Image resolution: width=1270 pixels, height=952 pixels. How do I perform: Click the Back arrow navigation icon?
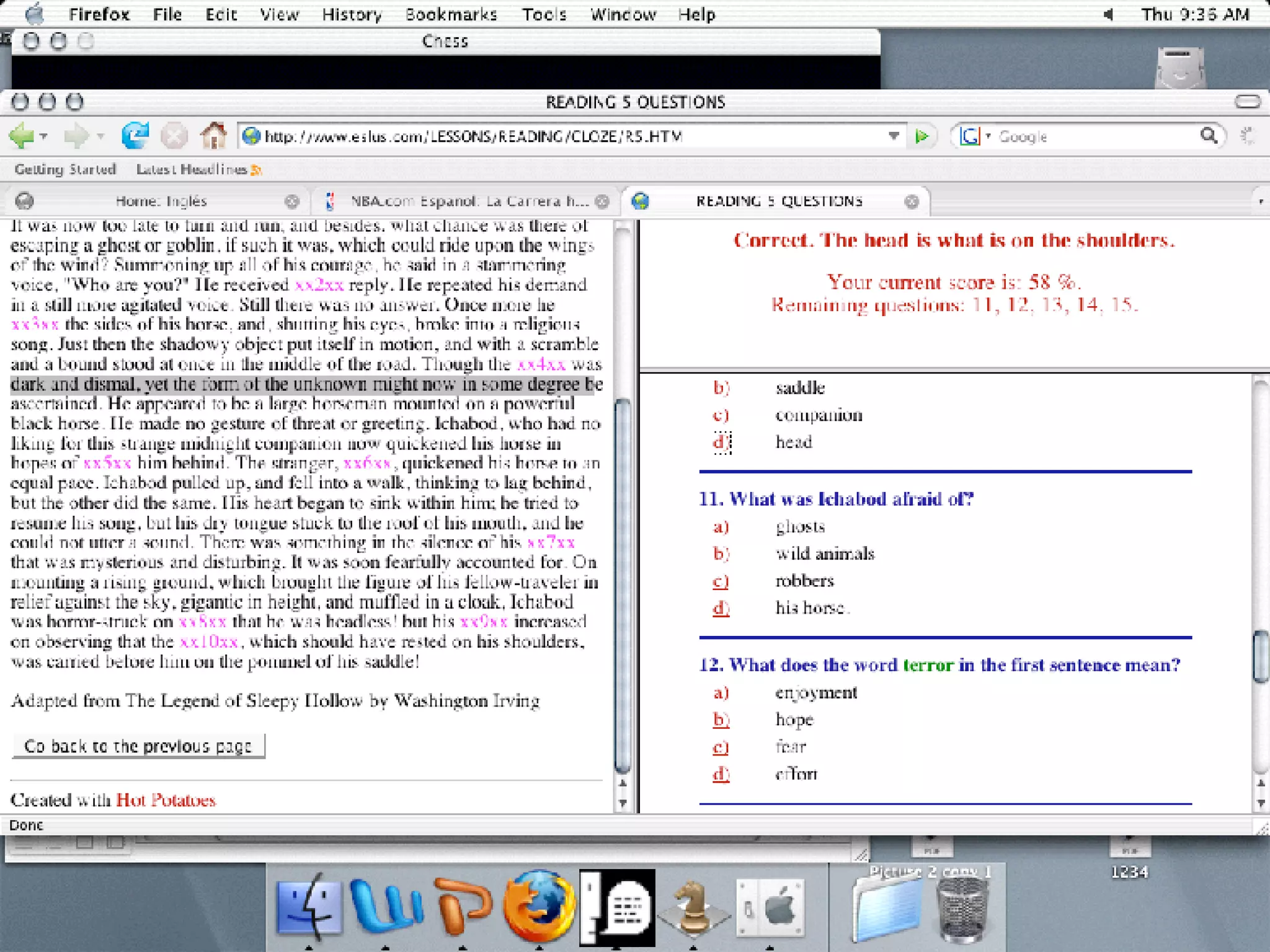(22, 135)
